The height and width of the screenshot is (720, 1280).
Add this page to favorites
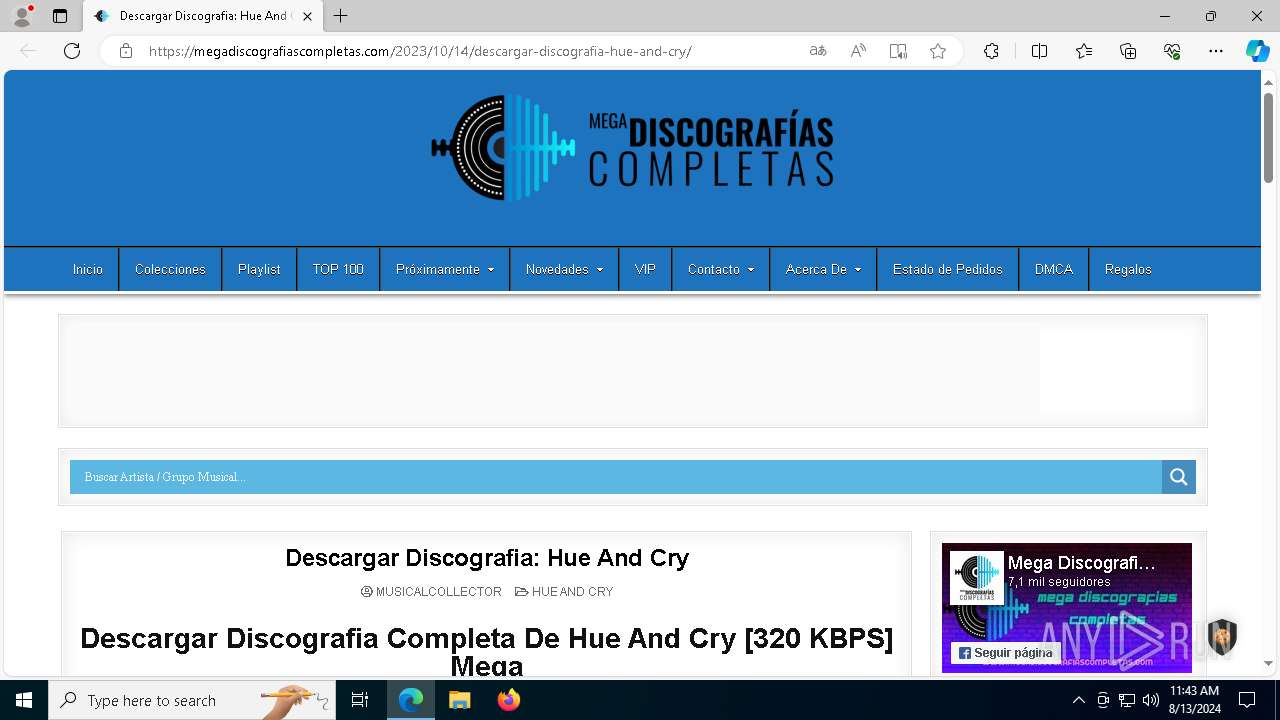point(938,51)
